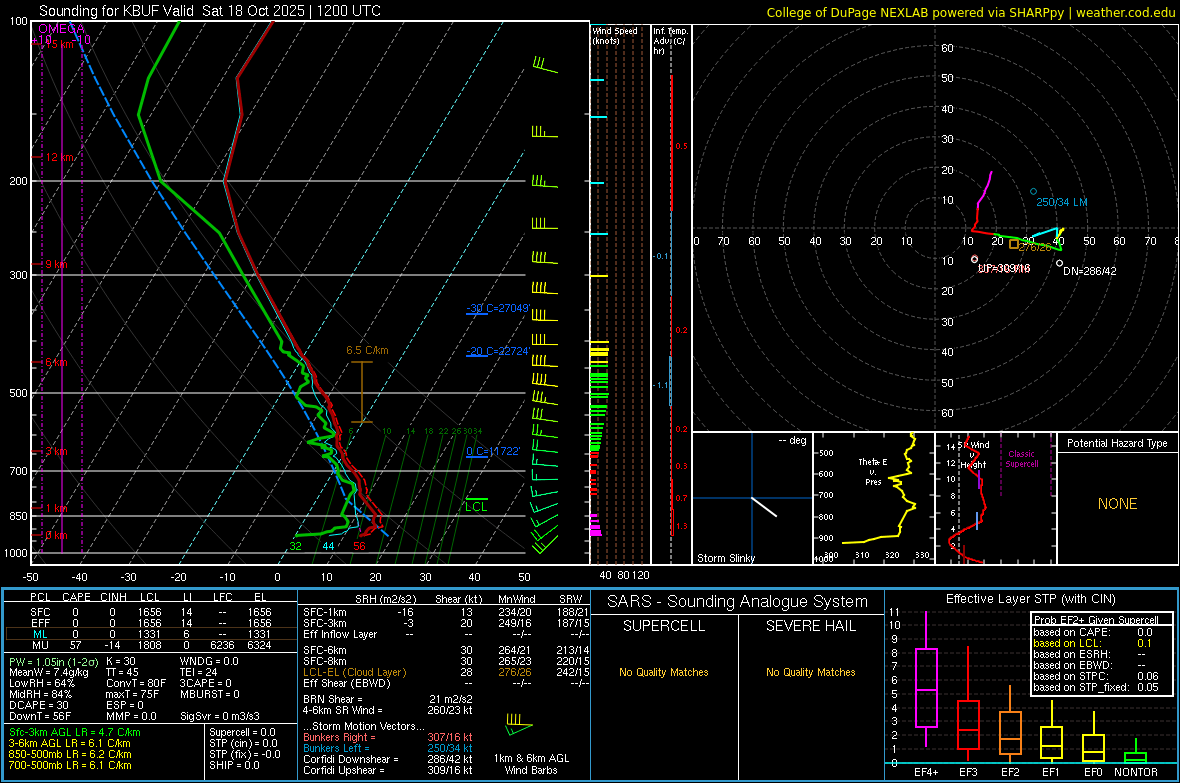Click the -30 C=27049' height label

(498, 308)
